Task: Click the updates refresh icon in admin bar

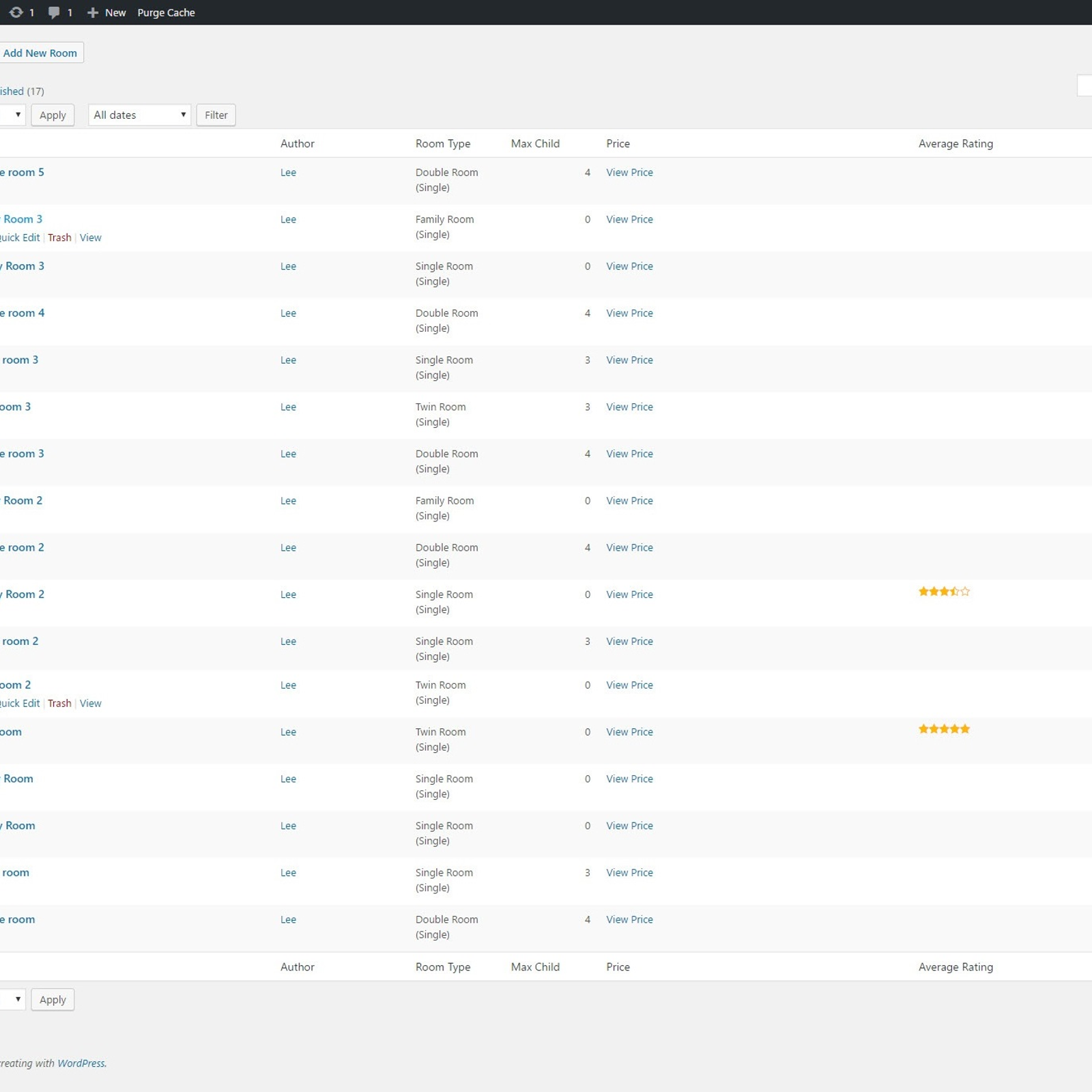Action: pyautogui.click(x=16, y=12)
